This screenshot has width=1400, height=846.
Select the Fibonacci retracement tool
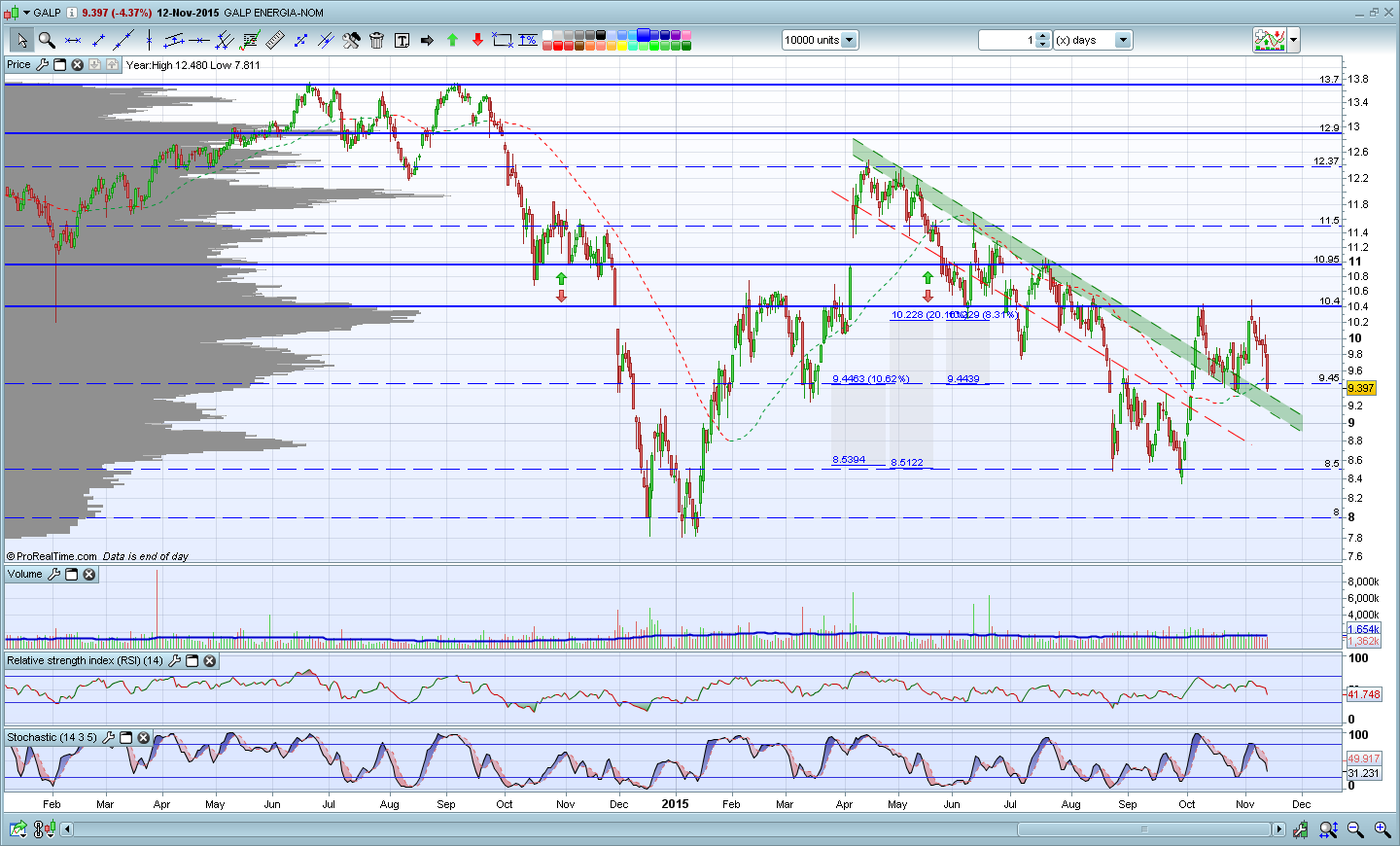tap(250, 40)
